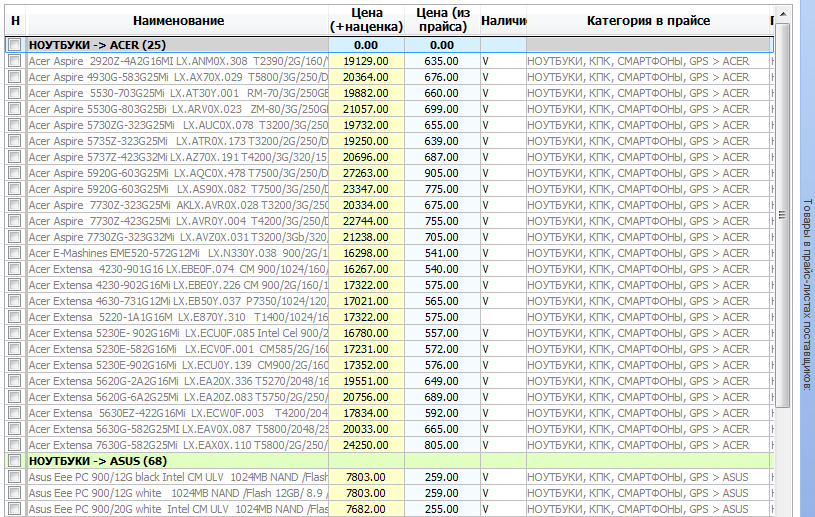Click category cell of Acer Extensa 7630G row
This screenshot has width=815, height=517.
tap(648, 445)
